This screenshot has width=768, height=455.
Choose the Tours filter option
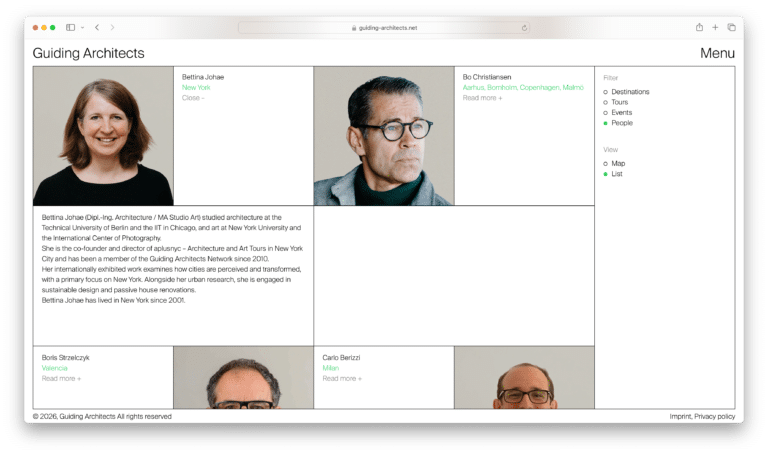click(606, 102)
